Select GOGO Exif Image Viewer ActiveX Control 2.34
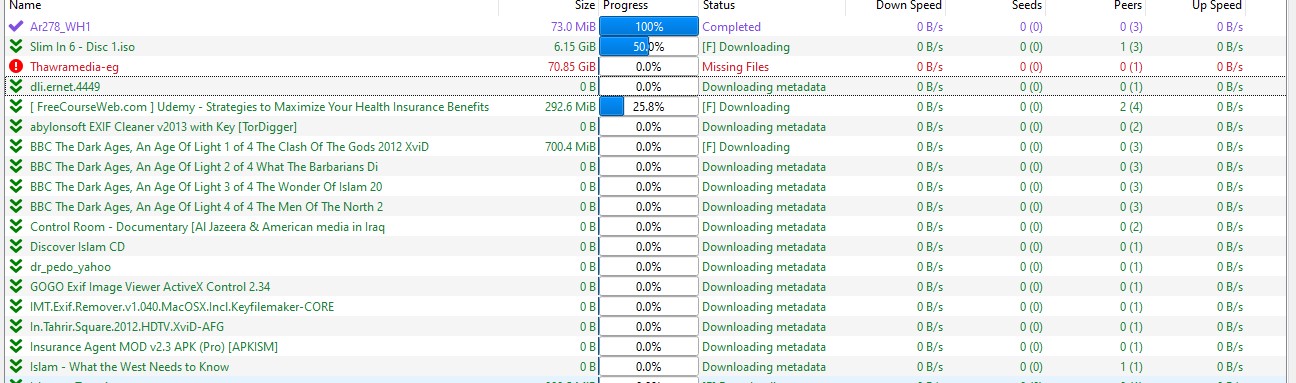 pos(150,286)
